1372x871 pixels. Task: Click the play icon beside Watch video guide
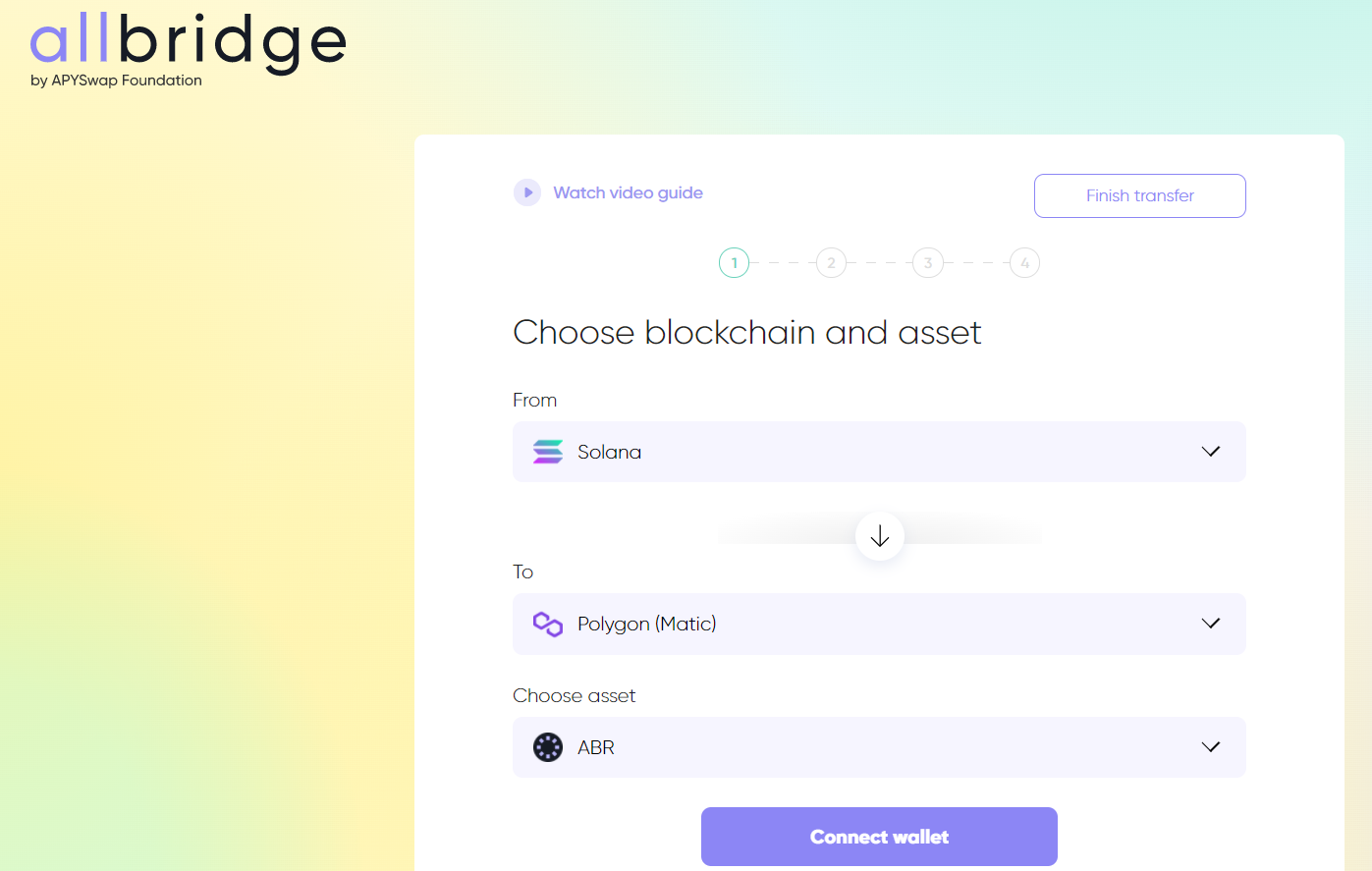[x=527, y=192]
